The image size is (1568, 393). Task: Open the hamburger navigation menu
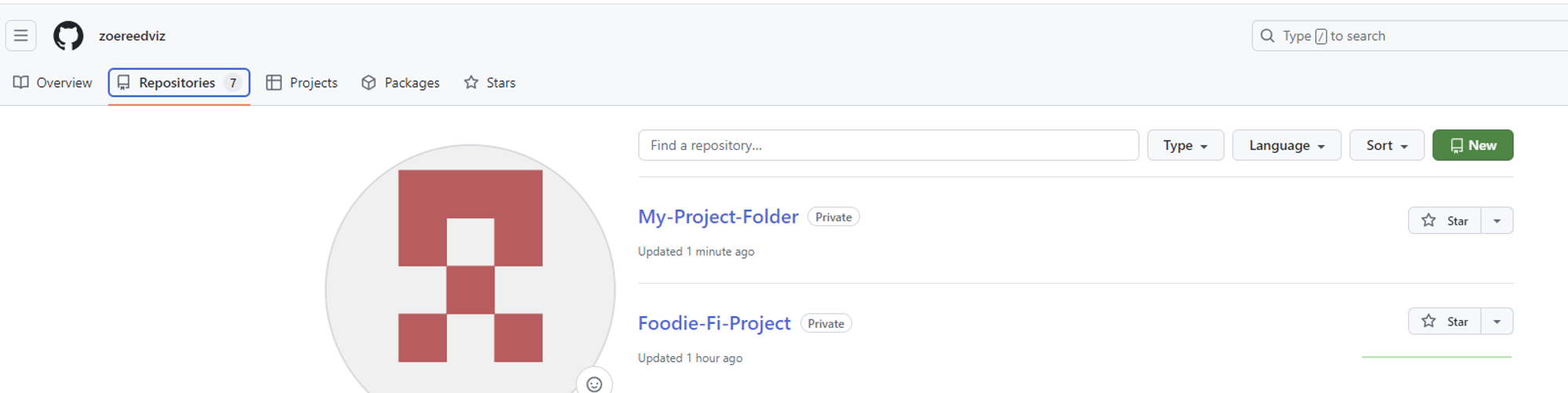(x=21, y=35)
